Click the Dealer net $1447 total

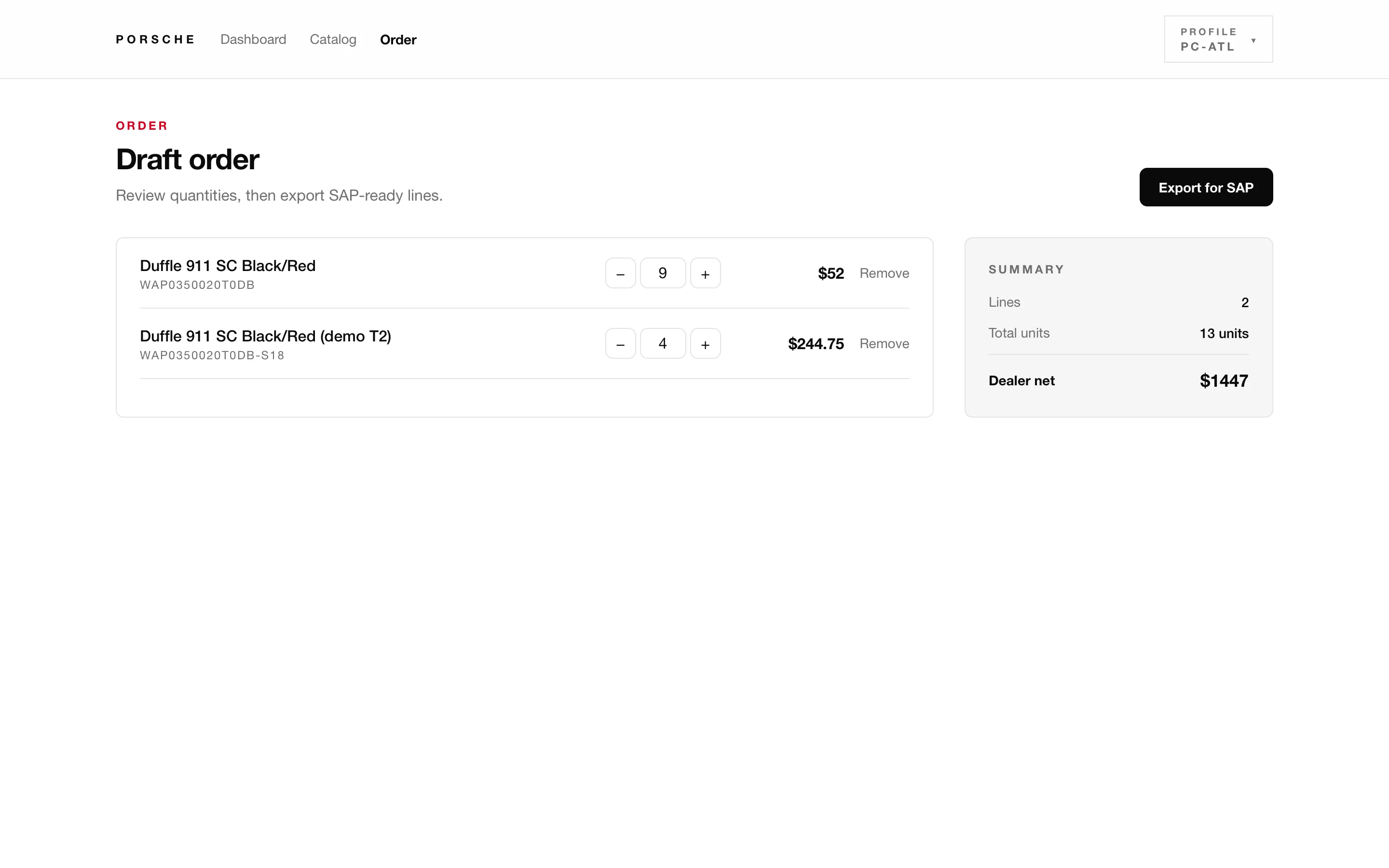tap(1224, 380)
